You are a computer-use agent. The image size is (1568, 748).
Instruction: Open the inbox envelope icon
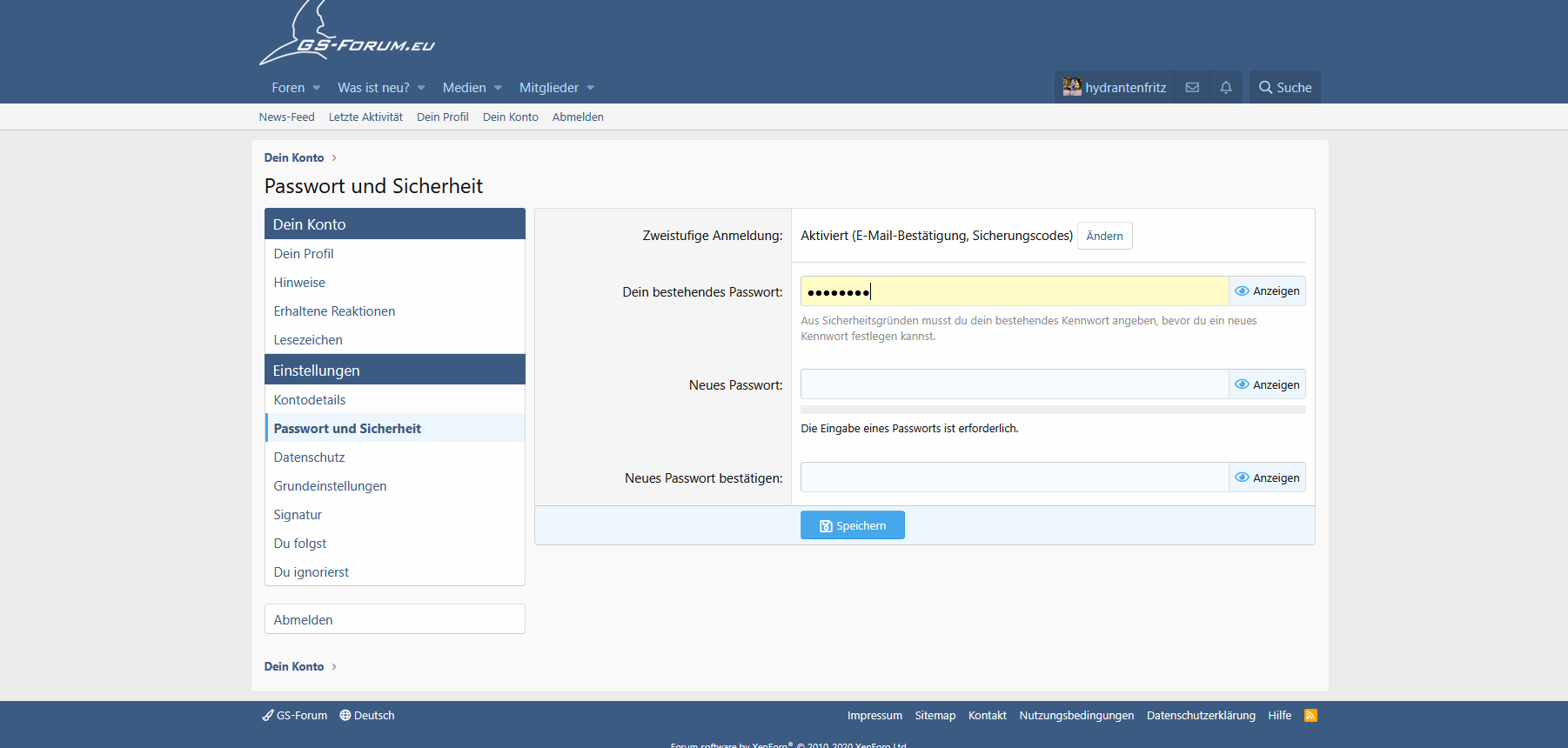pyautogui.click(x=1192, y=88)
